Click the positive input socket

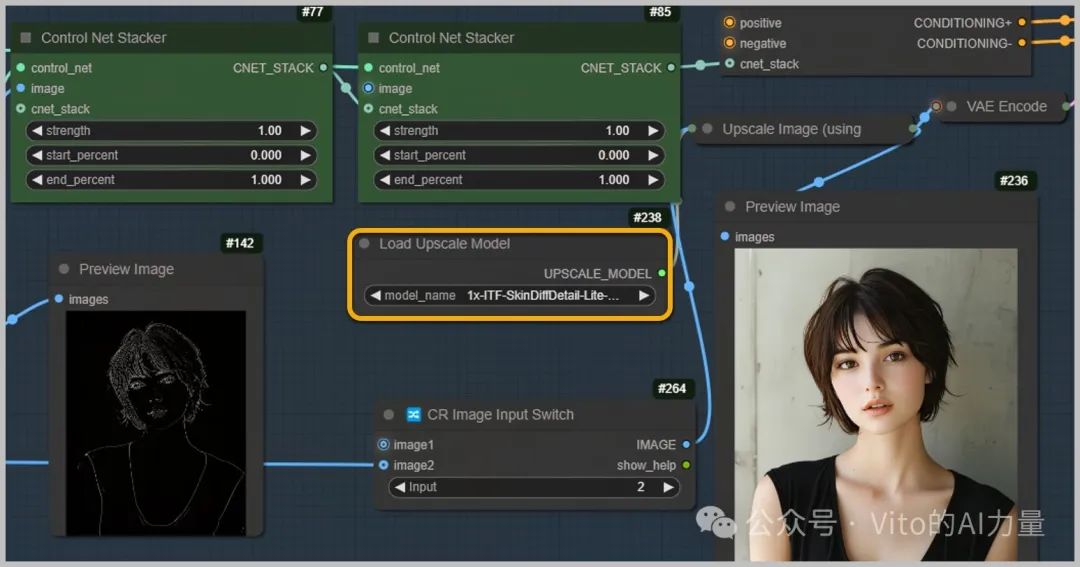coord(729,22)
